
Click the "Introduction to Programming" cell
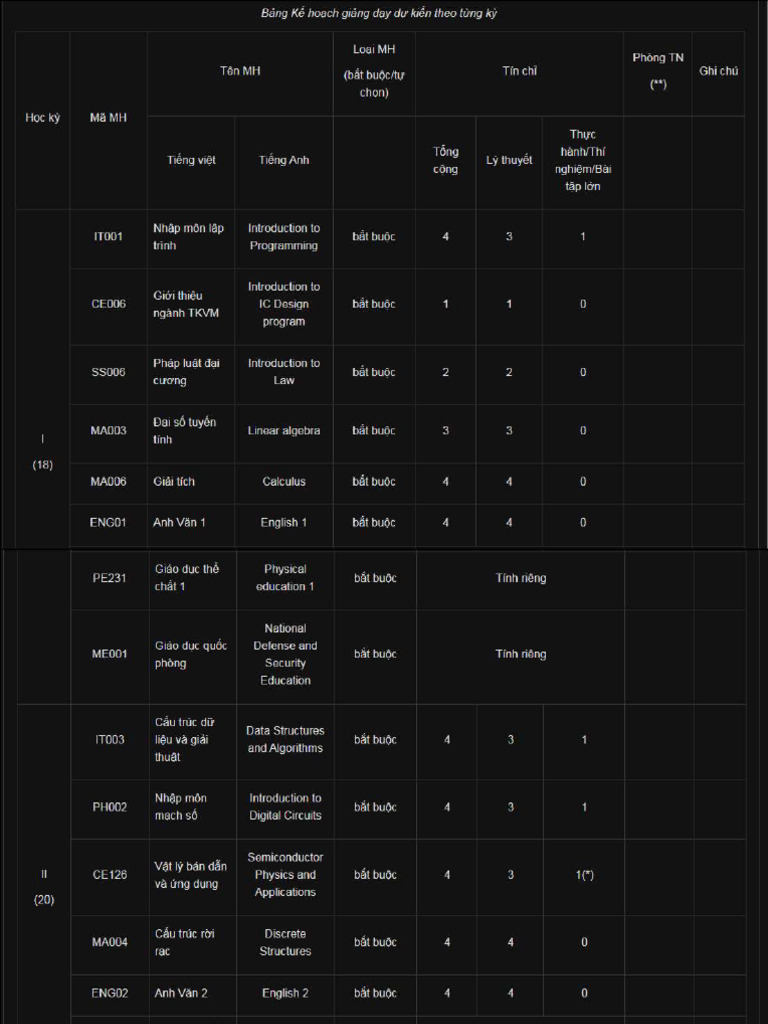coord(284,237)
